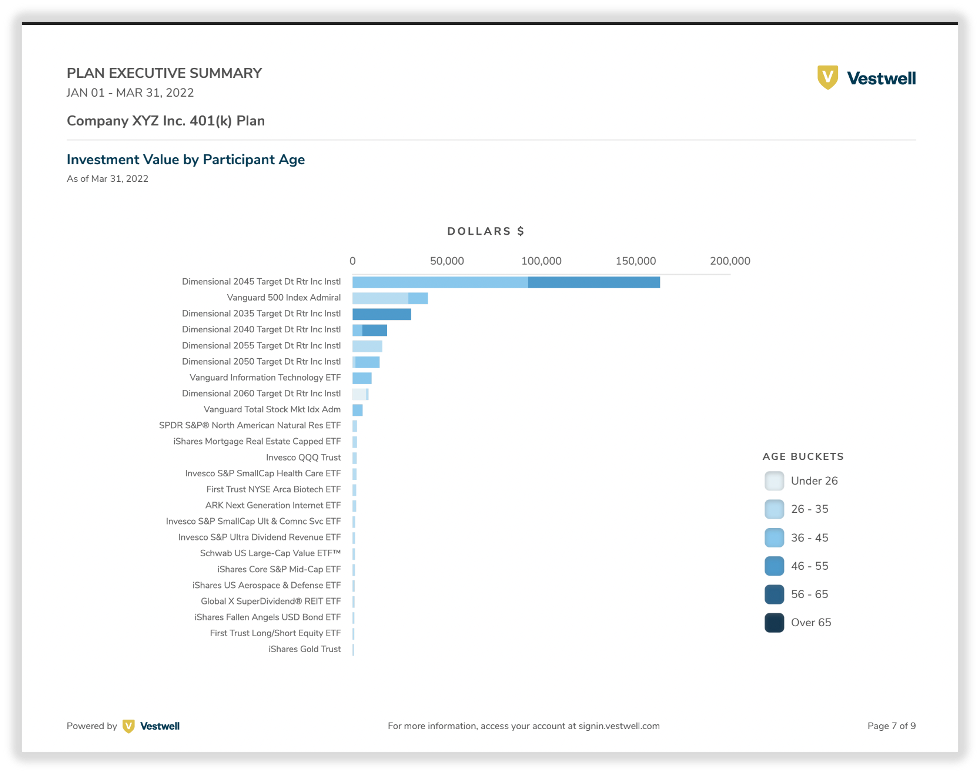Click 'First Trust Long/Short Equity ETF'
The image size is (980, 774).
(x=275, y=633)
